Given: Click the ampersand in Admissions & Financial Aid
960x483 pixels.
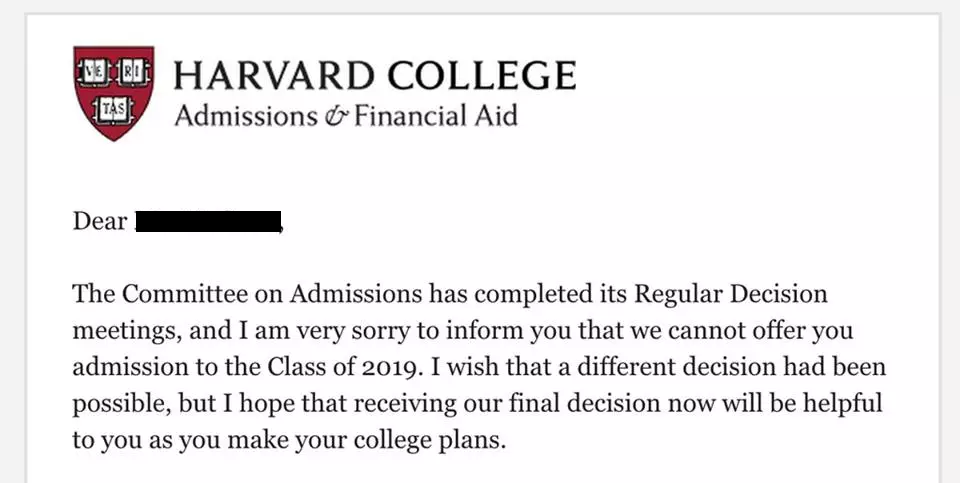Looking at the screenshot, I should point(336,116).
